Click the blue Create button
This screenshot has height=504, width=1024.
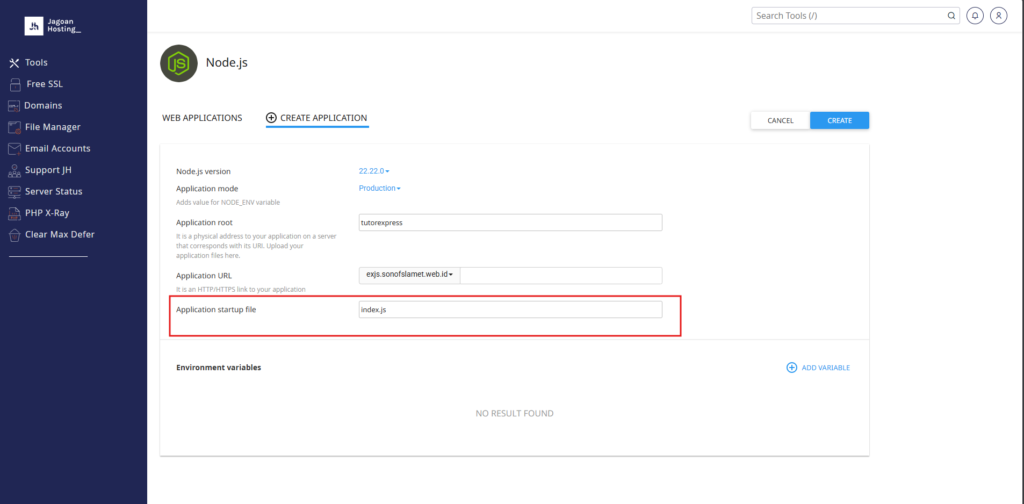point(839,120)
